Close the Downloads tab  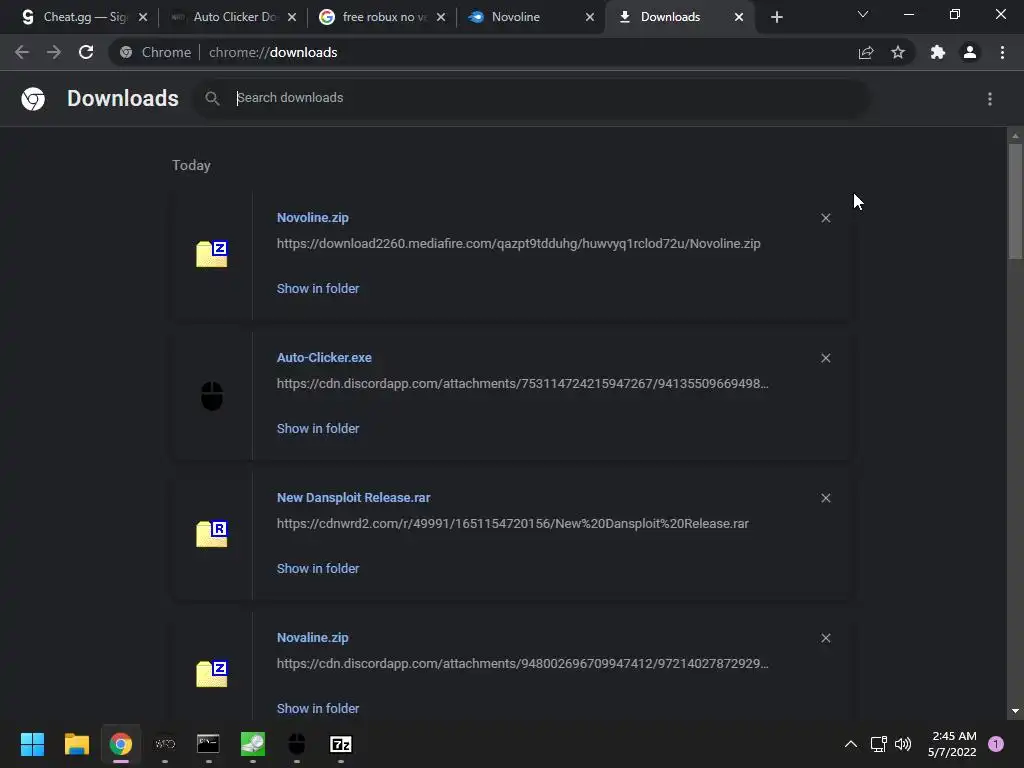click(x=739, y=18)
